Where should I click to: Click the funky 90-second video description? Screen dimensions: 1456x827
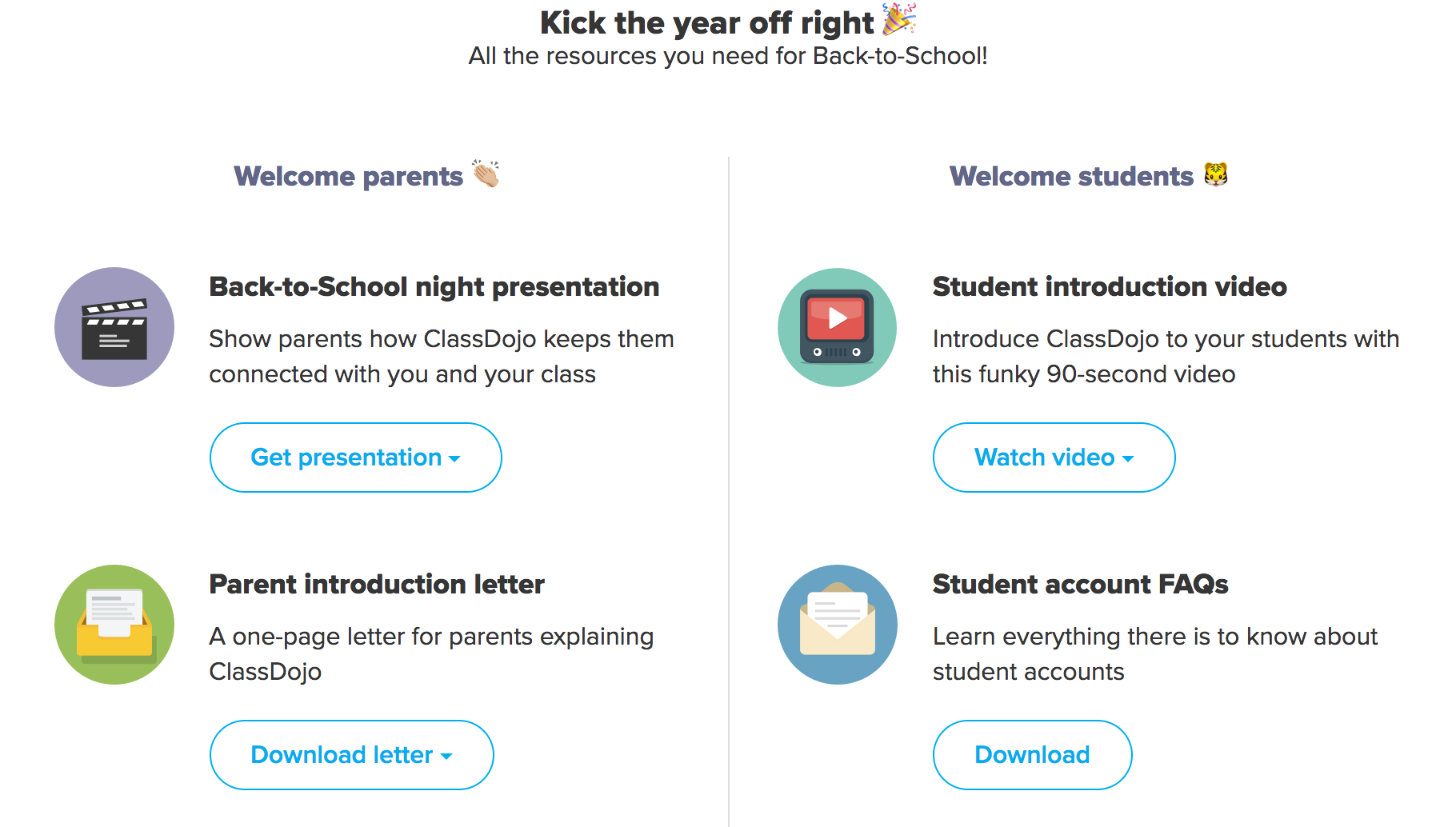coord(1166,356)
